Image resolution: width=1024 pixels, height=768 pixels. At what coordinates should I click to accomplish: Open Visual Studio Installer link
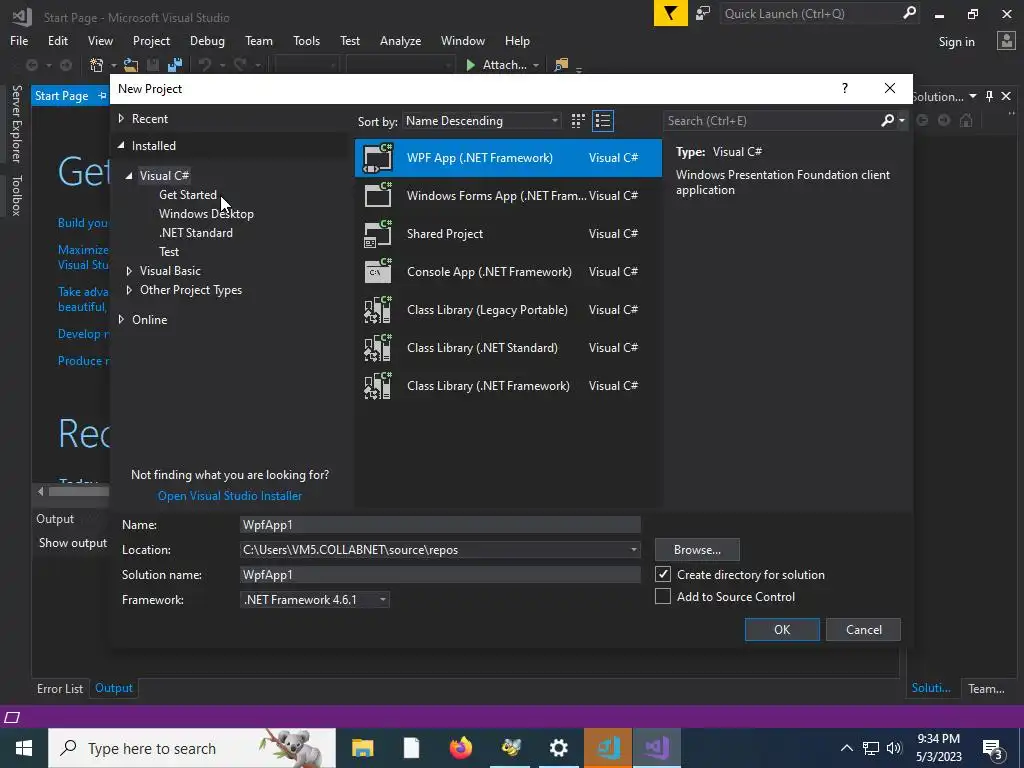(230, 496)
